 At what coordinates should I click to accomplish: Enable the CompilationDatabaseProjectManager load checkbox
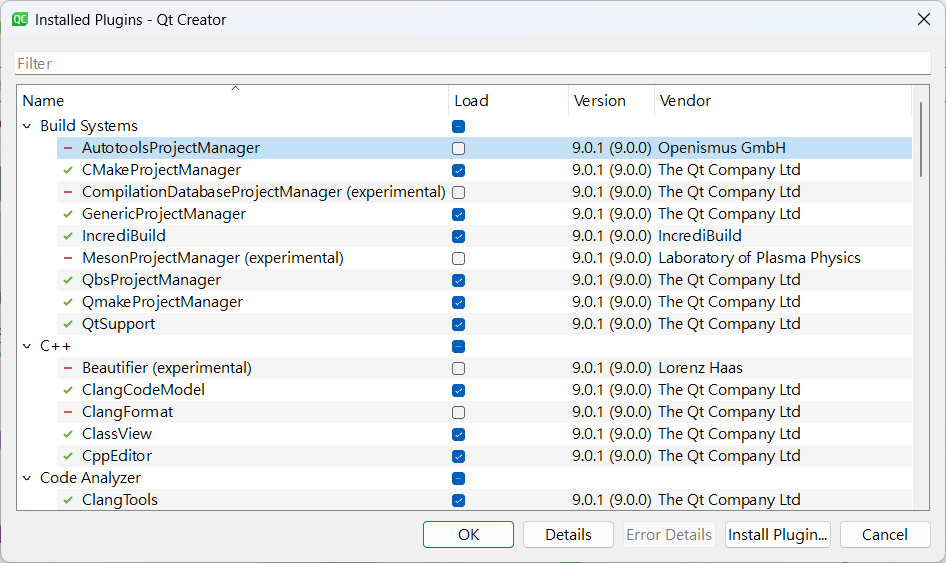tap(459, 192)
